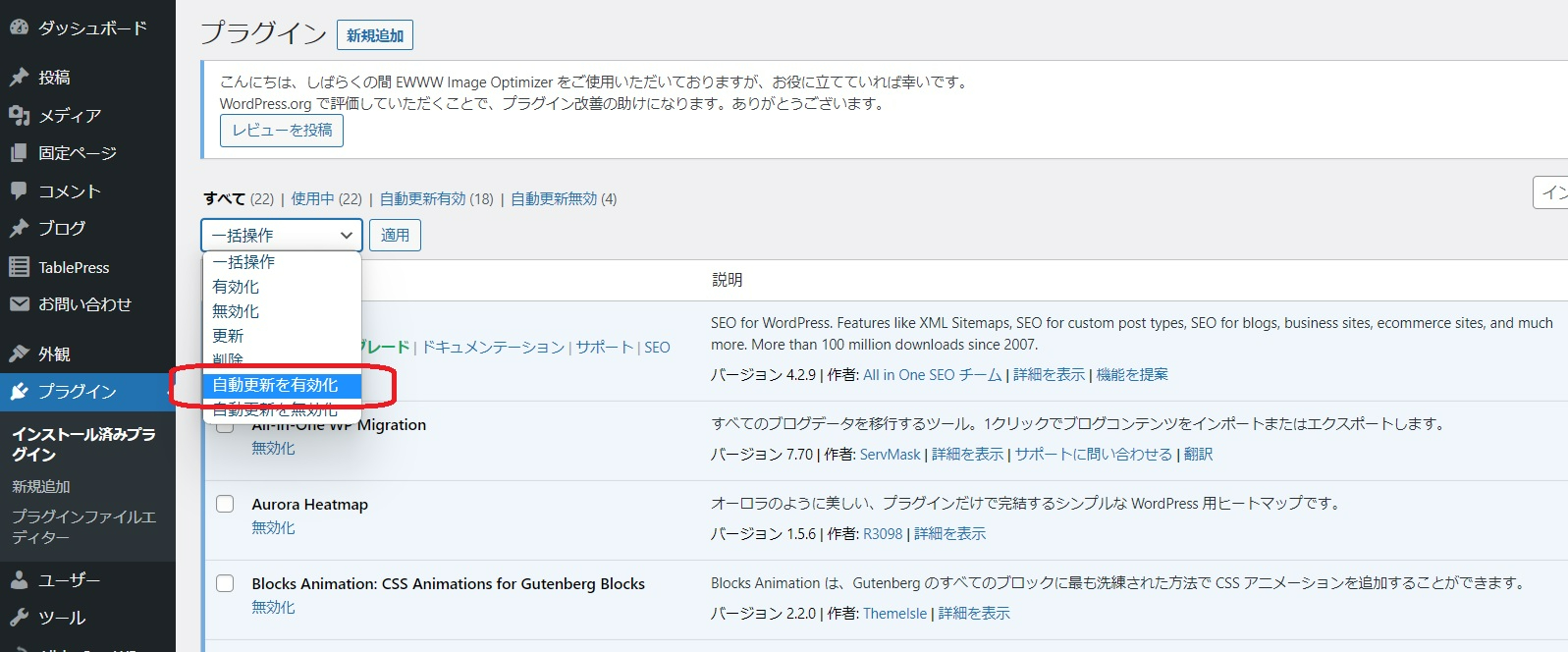Click the media icon beside メディア
The width and height of the screenshot is (1568, 652).
tap(19, 116)
